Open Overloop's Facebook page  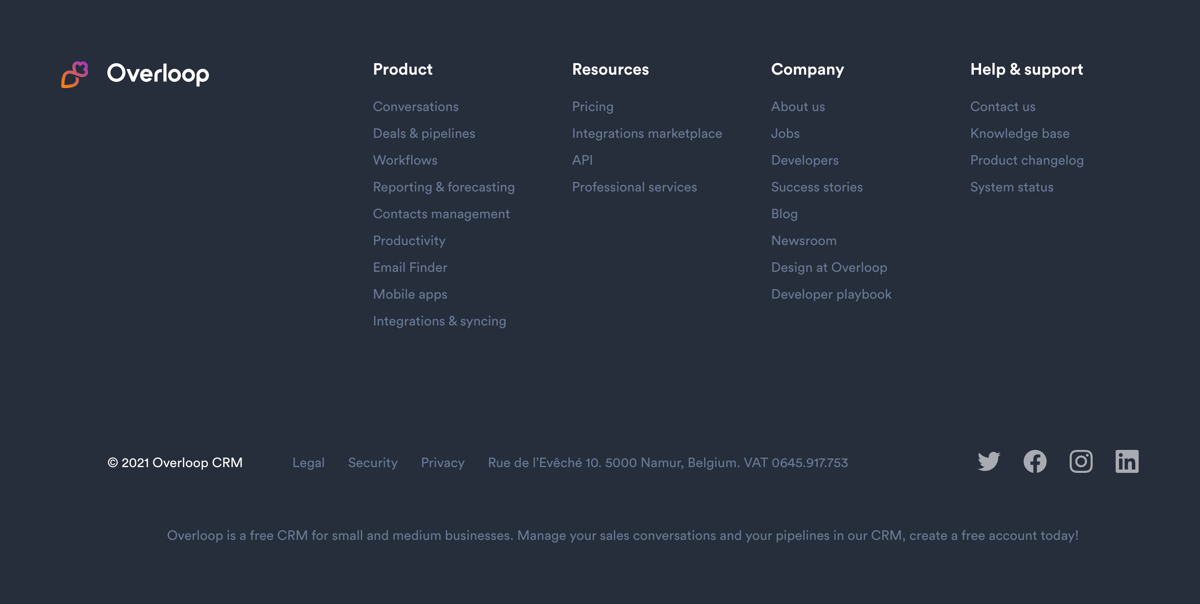1034,461
